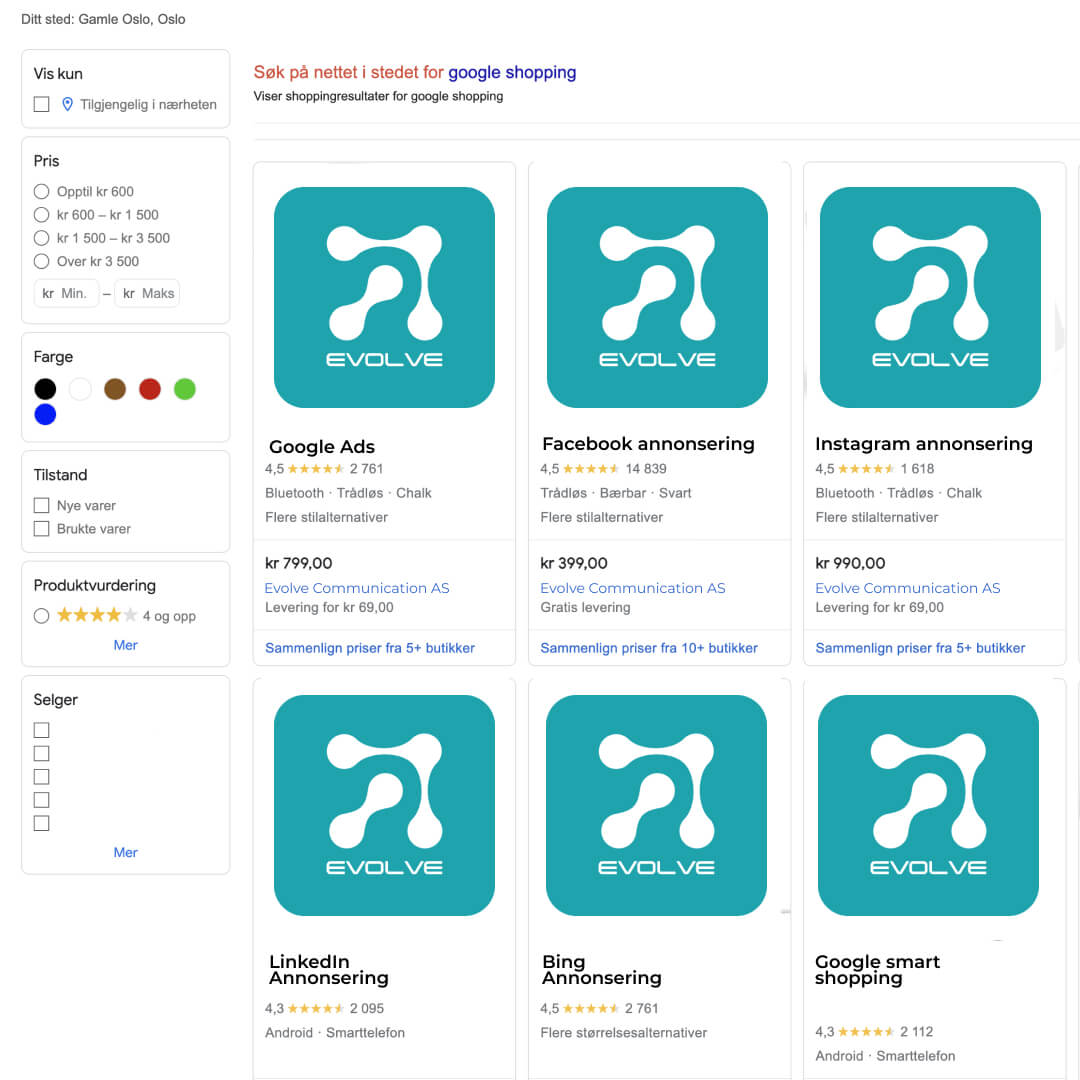The width and height of the screenshot is (1080, 1080).
Task: Click the kr Maks price input field
Action: 147,293
